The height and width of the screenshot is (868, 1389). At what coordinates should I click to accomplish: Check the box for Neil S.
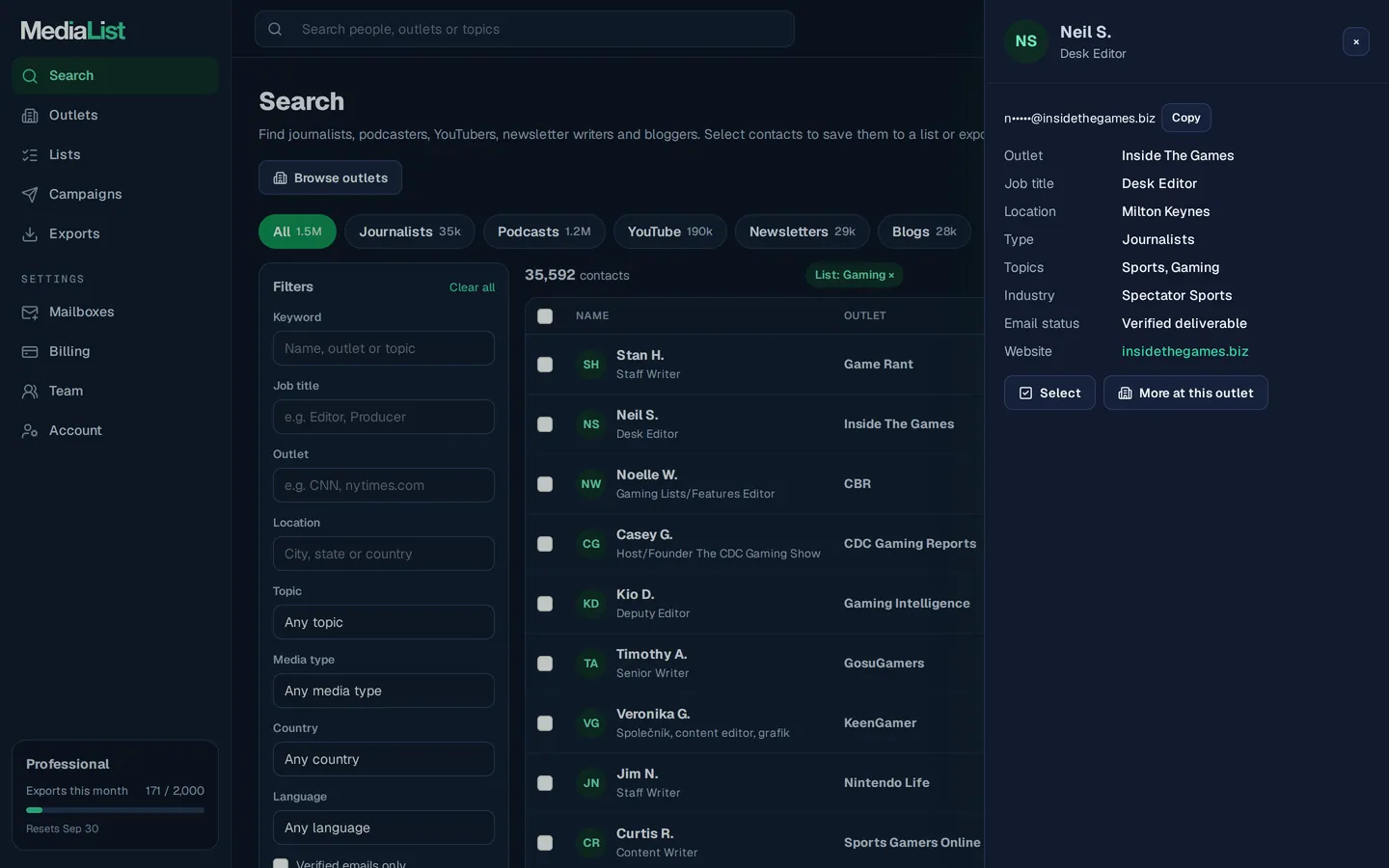pyautogui.click(x=545, y=424)
